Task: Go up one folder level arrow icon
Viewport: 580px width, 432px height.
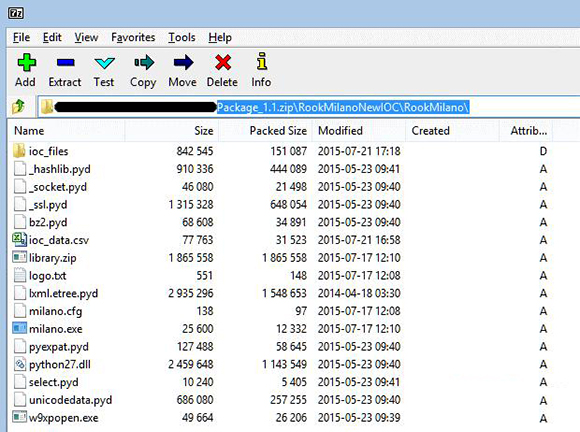Action: click(x=18, y=107)
